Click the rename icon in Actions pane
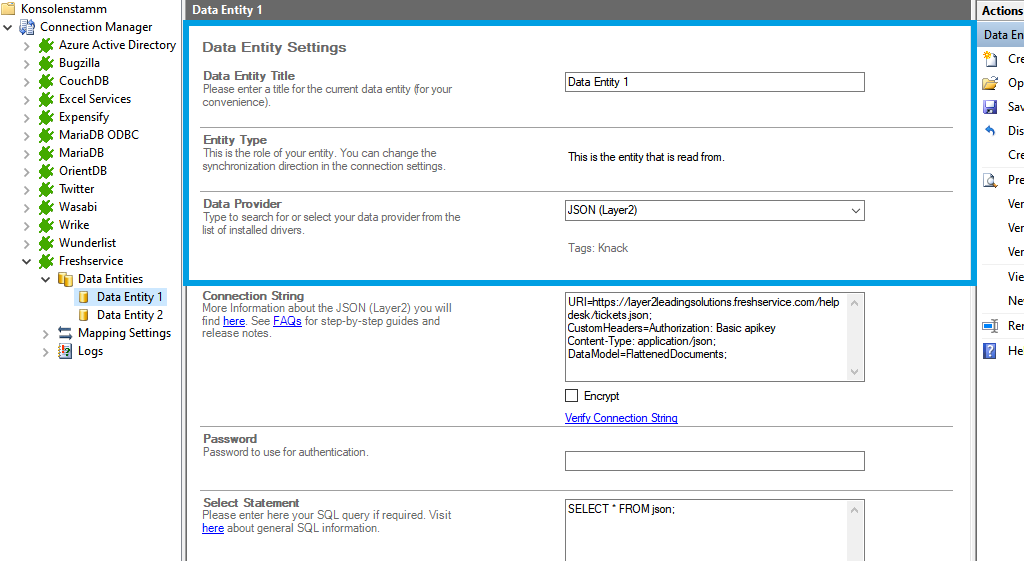Image resolution: width=1024 pixels, height=561 pixels. point(991,326)
